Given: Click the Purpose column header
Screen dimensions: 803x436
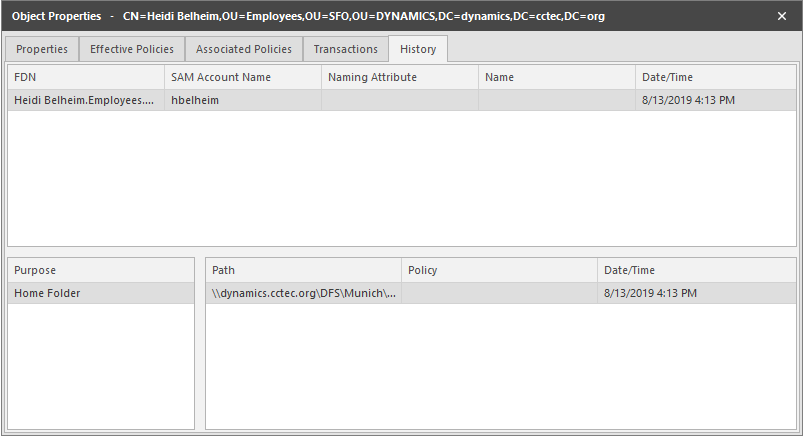Looking at the screenshot, I should (101, 270).
